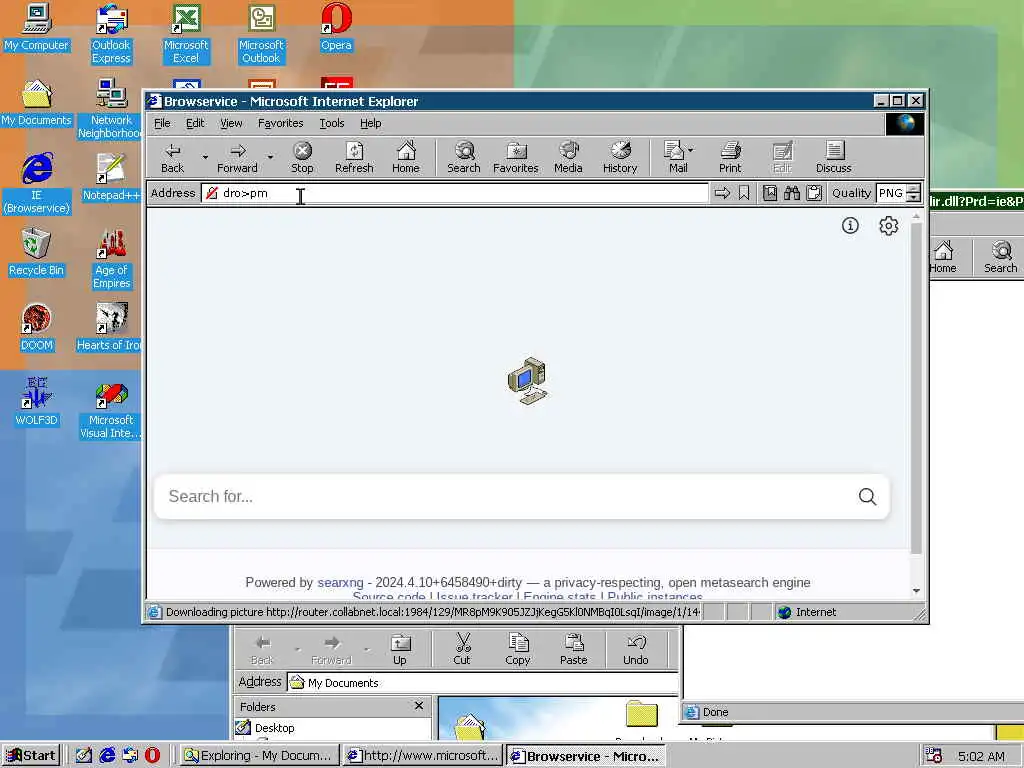This screenshot has height=768, width=1024.
Task: Expand the Forward button history dropdown arrow
Action: [x=270, y=157]
